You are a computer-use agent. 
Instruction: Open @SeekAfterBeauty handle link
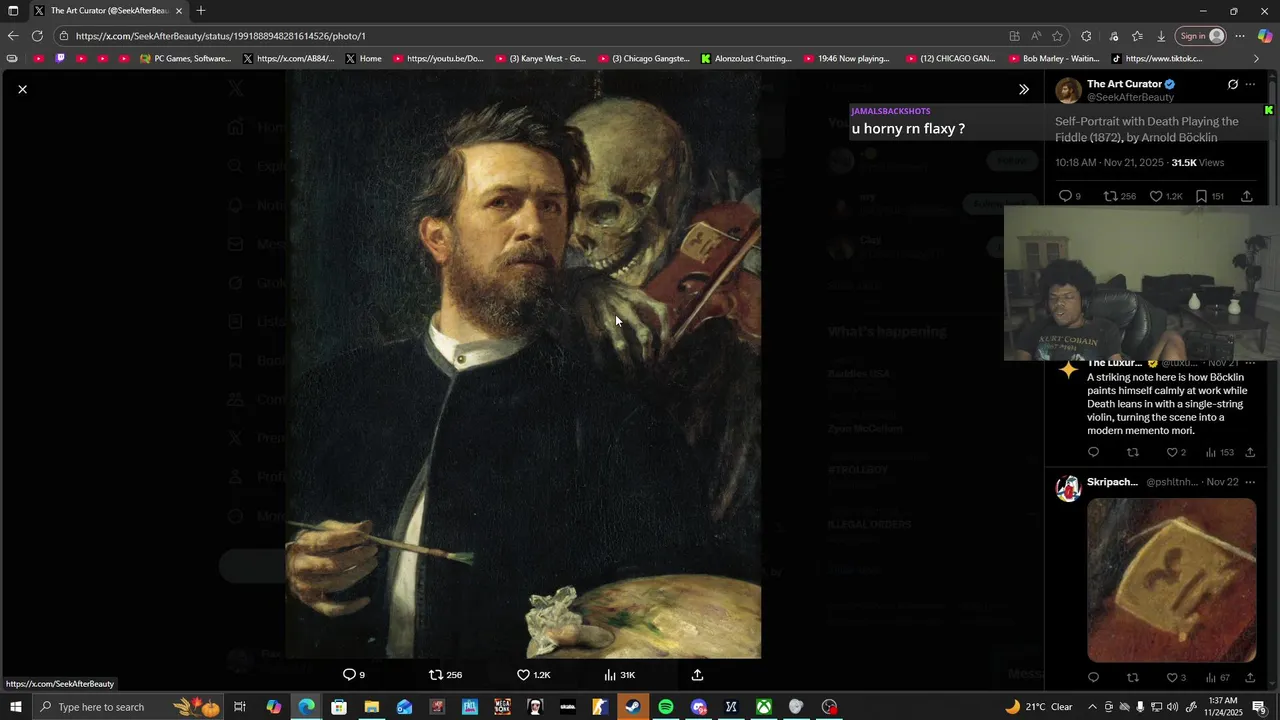1130,97
